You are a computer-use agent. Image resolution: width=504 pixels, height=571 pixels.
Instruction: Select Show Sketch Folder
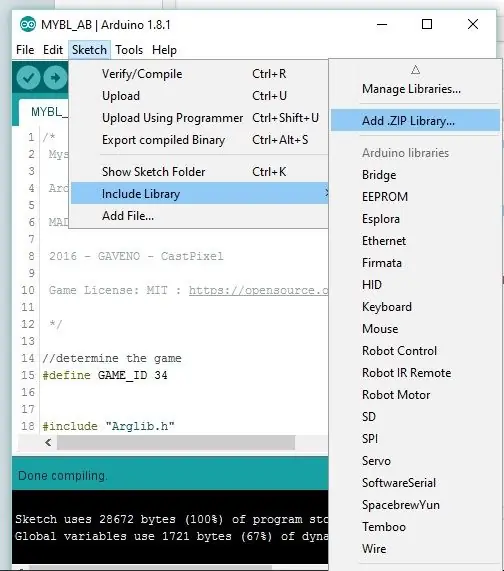coord(199,172)
